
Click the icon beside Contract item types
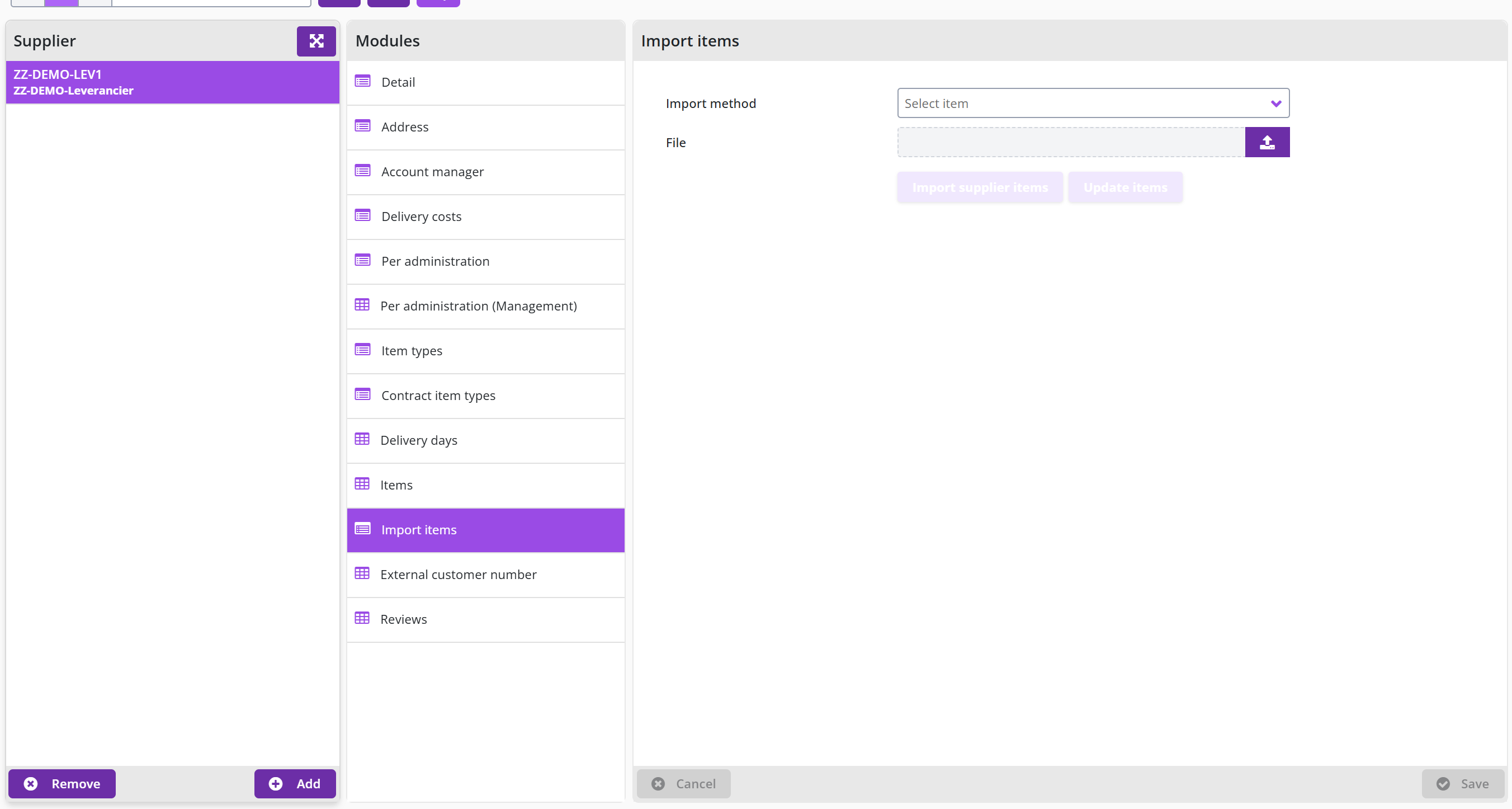[363, 394]
